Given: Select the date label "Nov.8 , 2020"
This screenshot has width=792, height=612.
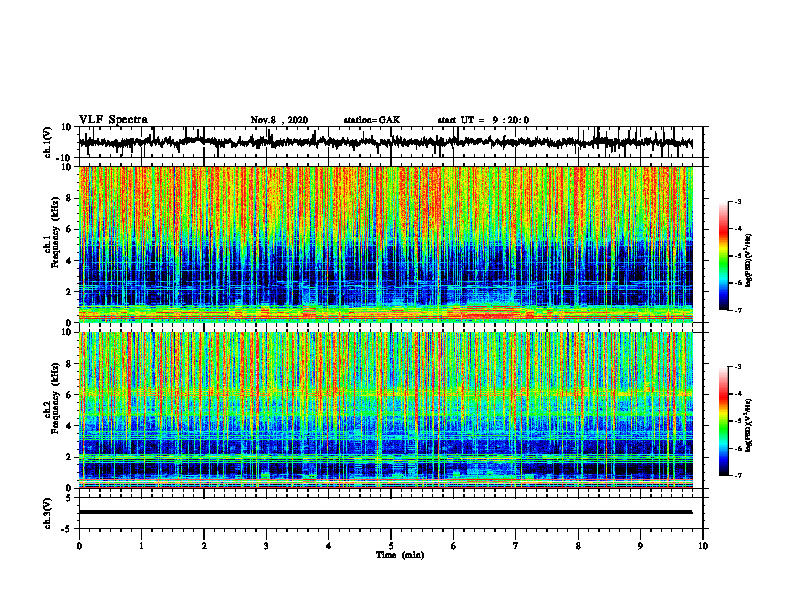Looking at the screenshot, I should [279, 120].
